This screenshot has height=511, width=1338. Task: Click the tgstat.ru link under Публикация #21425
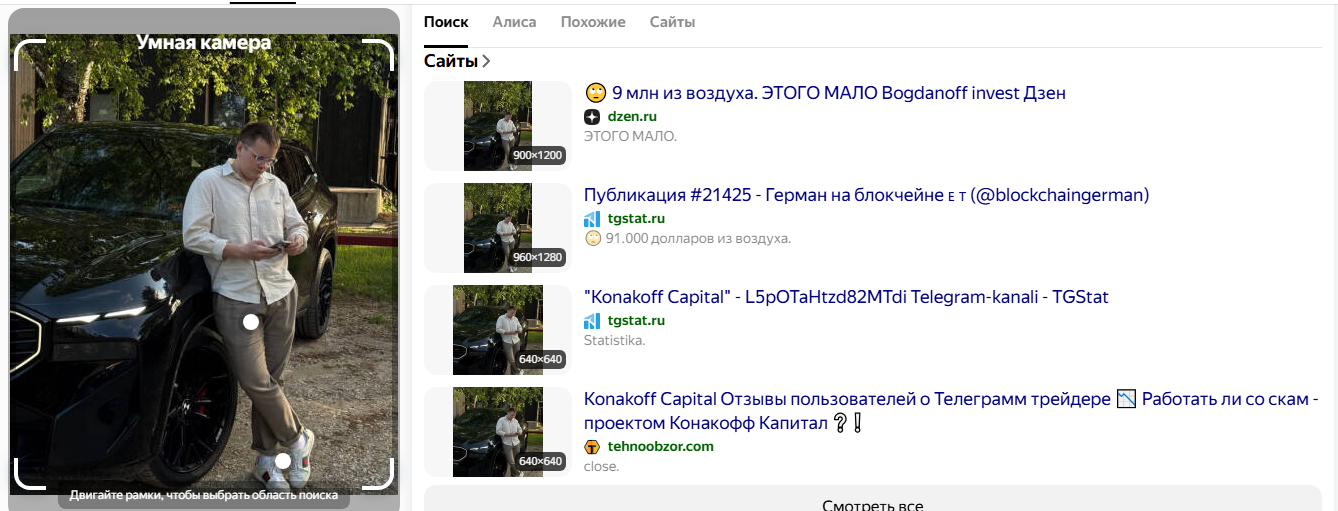coord(636,219)
